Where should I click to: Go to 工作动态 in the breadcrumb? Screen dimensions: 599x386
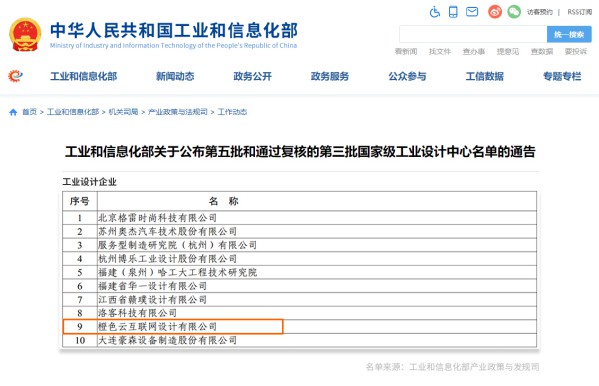point(232,112)
